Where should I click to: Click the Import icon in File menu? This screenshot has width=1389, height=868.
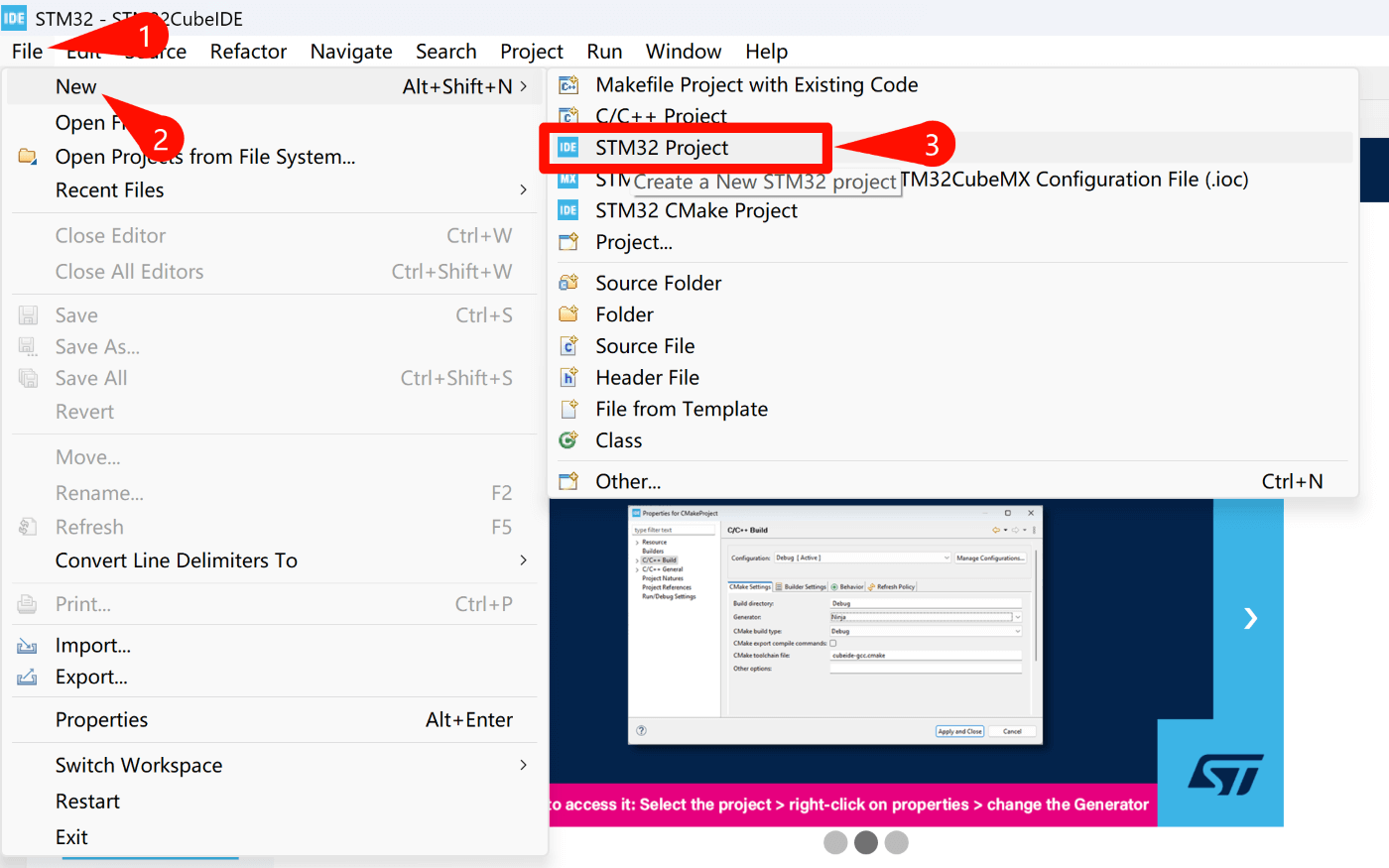[x=28, y=646]
